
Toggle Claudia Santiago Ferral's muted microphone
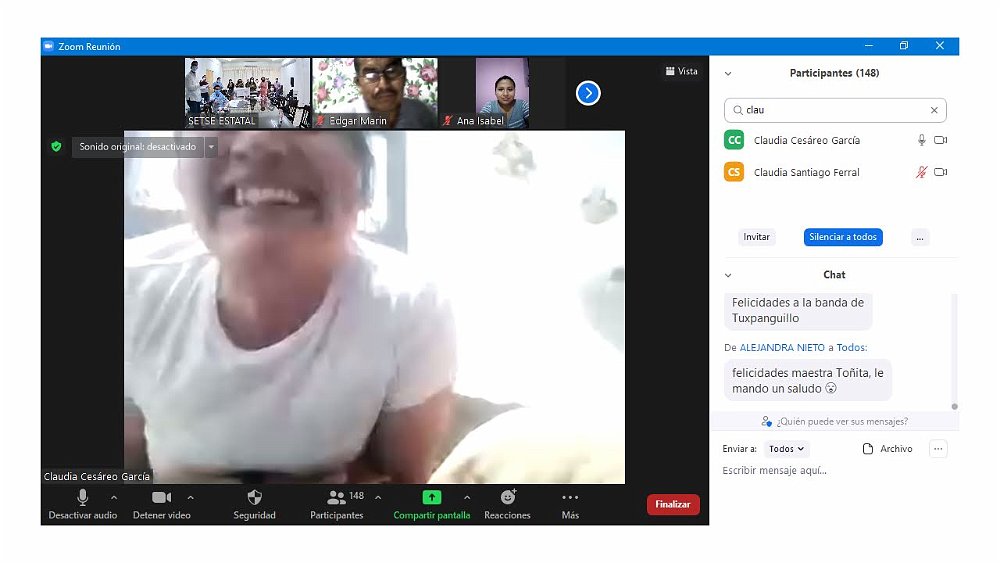point(921,172)
